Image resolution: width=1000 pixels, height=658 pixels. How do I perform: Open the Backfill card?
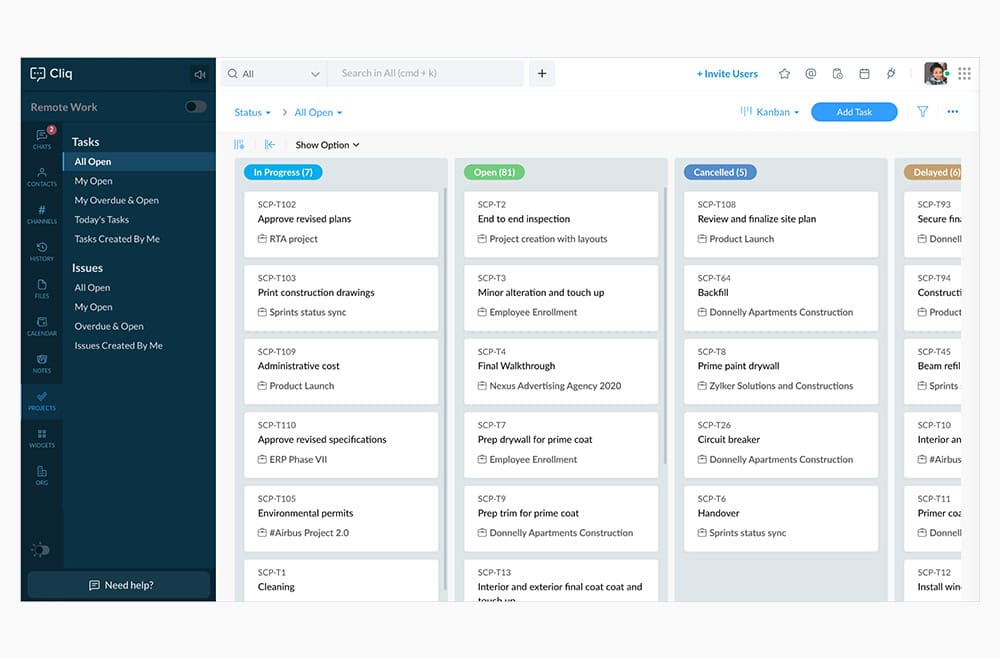point(781,298)
